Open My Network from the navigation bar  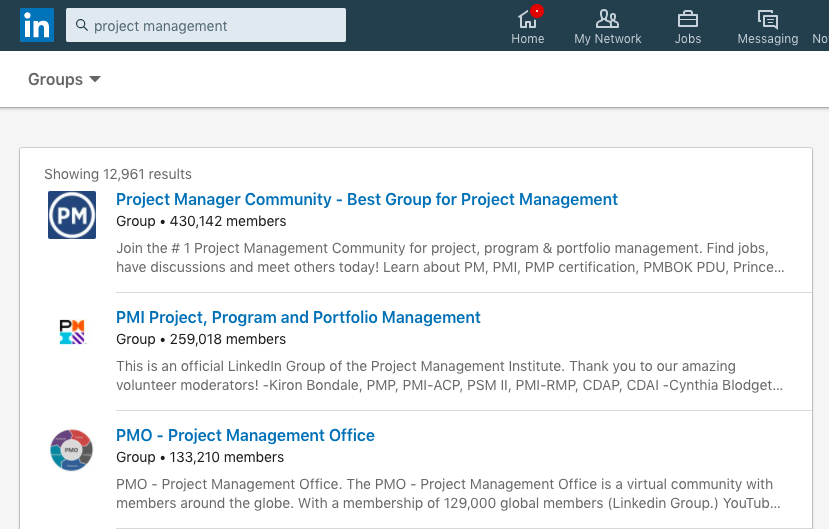pyautogui.click(x=607, y=26)
